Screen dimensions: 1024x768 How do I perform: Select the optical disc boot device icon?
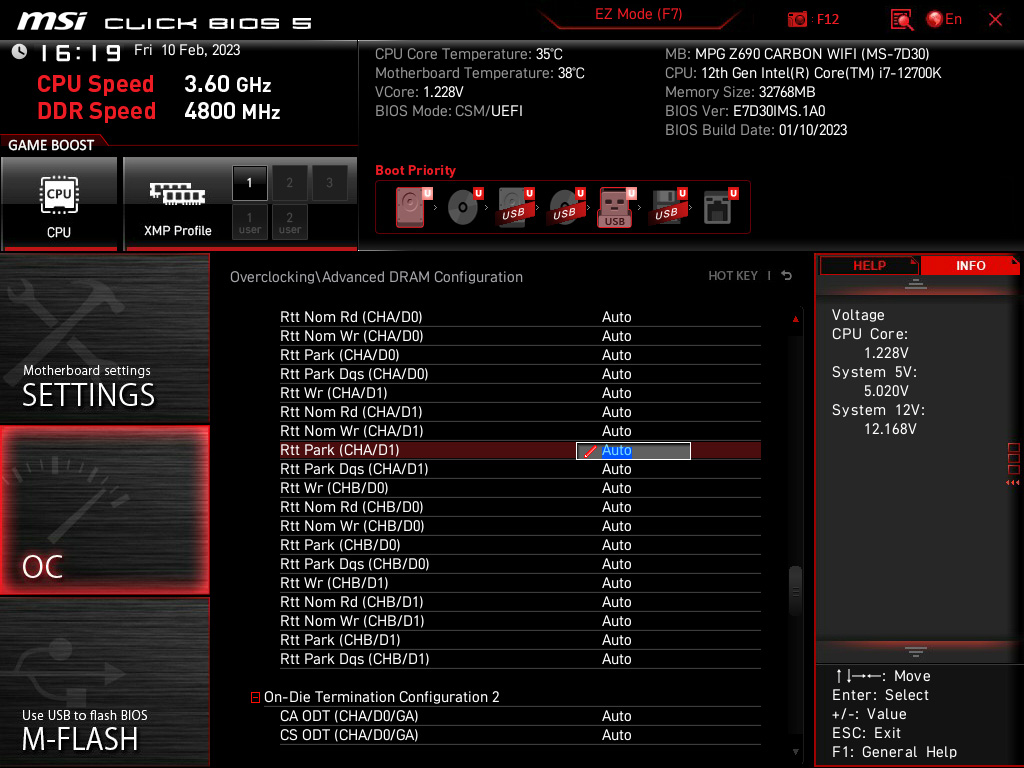pos(464,207)
